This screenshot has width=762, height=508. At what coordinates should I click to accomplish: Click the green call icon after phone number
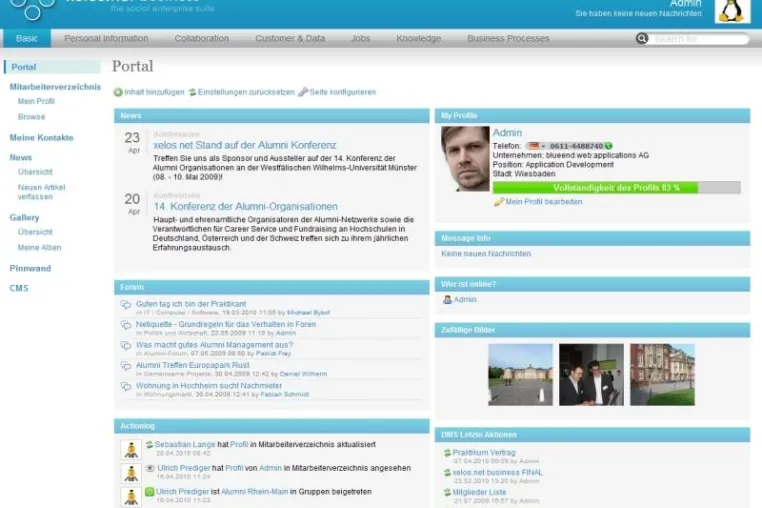pyautogui.click(x=609, y=146)
